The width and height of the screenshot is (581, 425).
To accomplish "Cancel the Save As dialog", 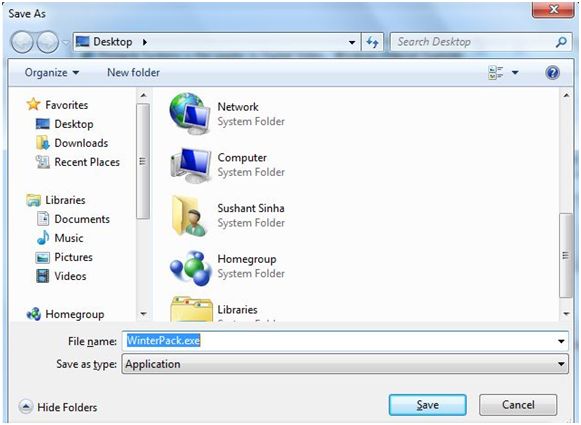I will (x=518, y=405).
